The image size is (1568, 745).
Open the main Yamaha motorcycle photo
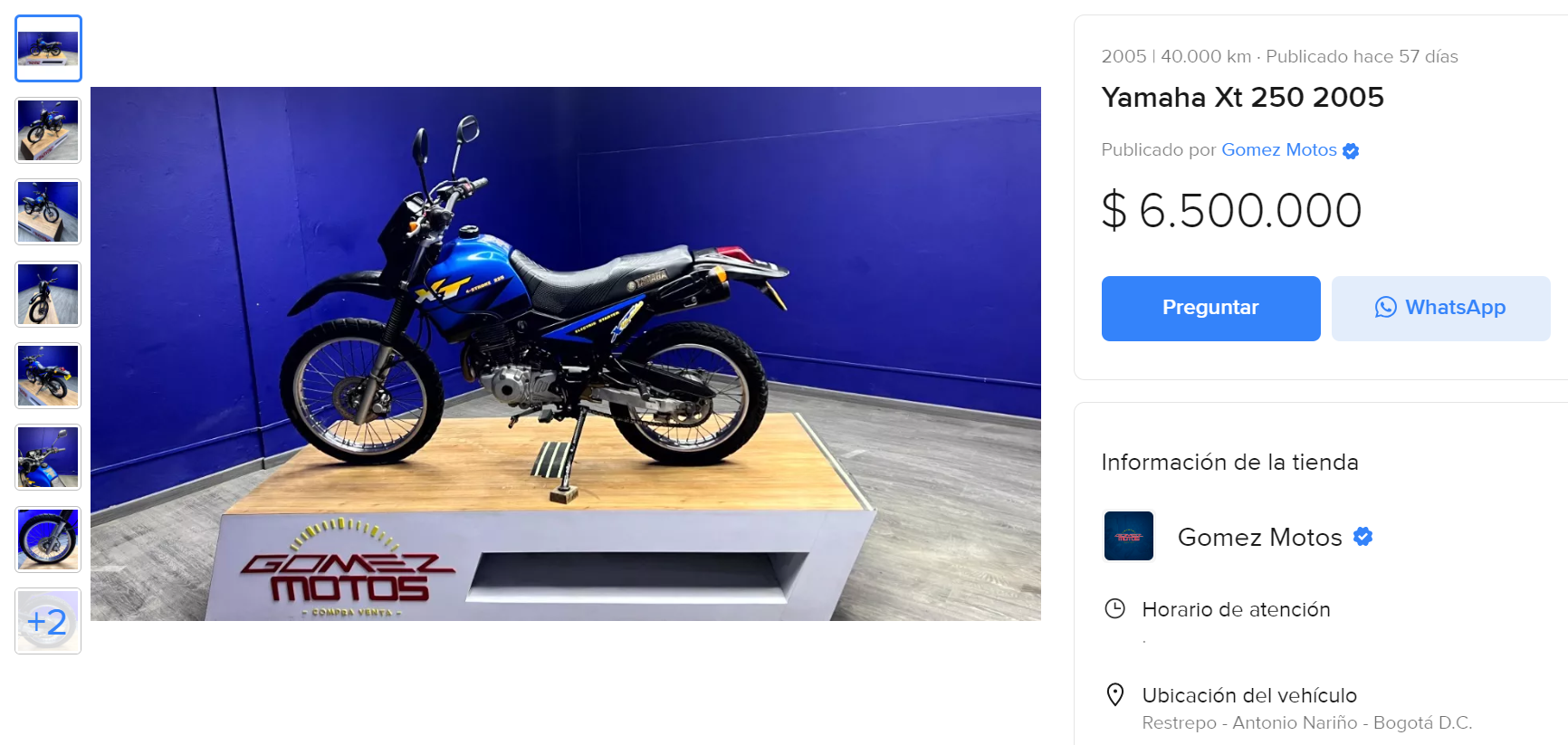click(566, 354)
